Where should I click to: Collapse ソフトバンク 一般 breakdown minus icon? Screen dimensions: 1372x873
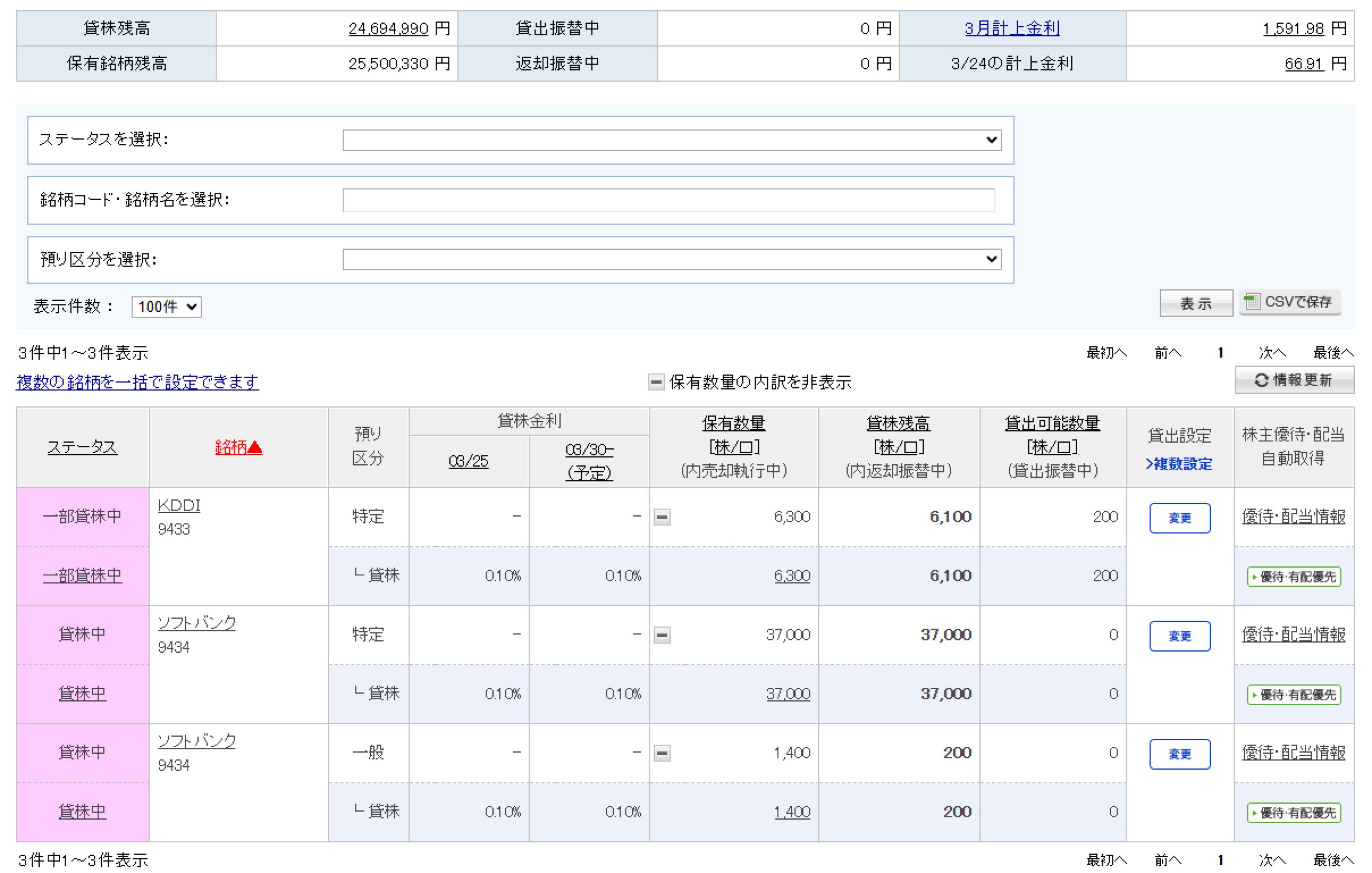coord(662,753)
